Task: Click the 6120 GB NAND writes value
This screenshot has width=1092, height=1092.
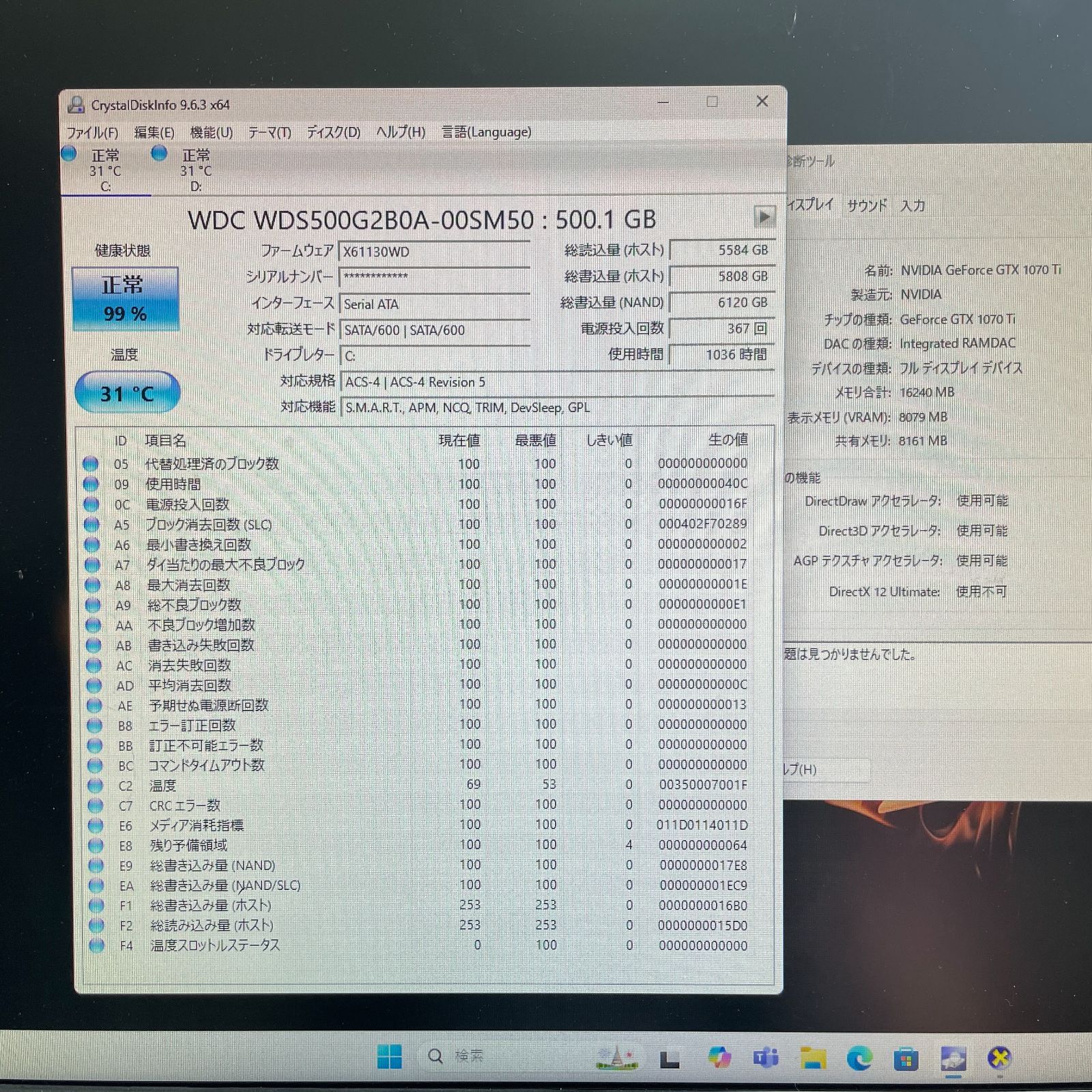Action: pos(721,302)
